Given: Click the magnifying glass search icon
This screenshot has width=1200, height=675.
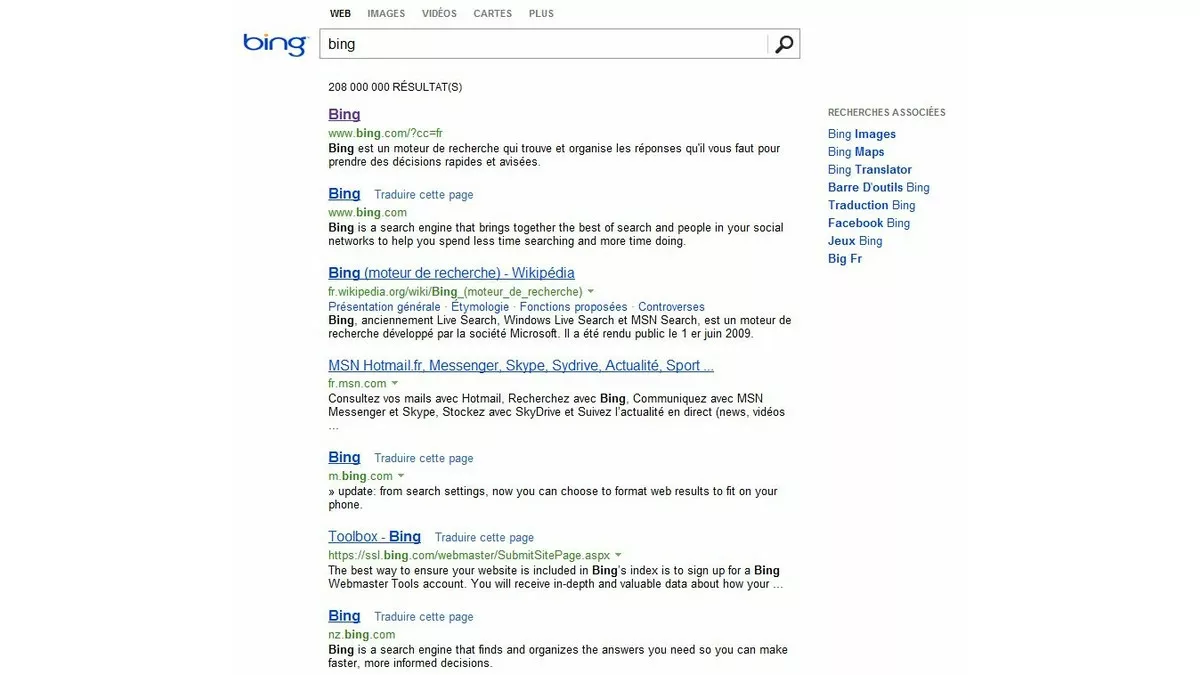Looking at the screenshot, I should click(784, 43).
